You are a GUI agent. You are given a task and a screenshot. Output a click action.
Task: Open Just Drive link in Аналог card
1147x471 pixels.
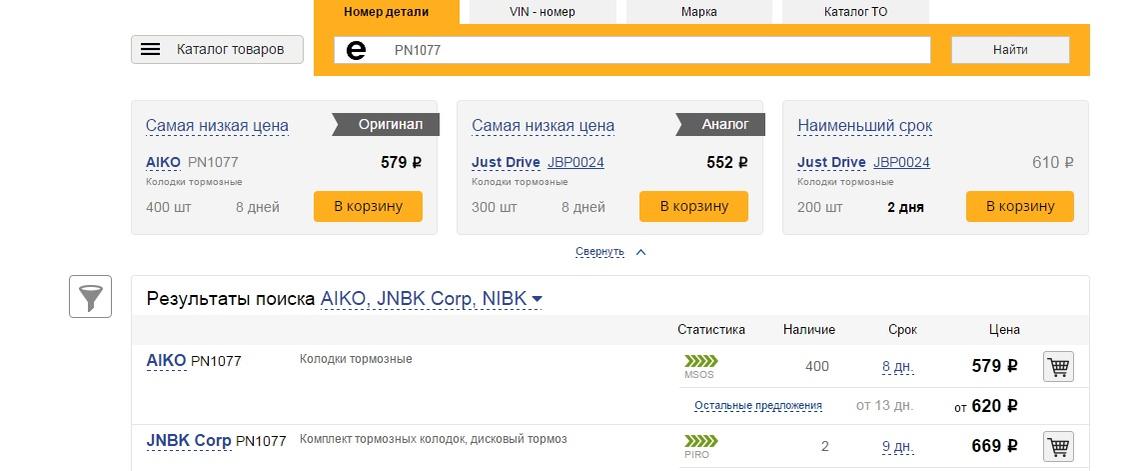tap(506, 162)
